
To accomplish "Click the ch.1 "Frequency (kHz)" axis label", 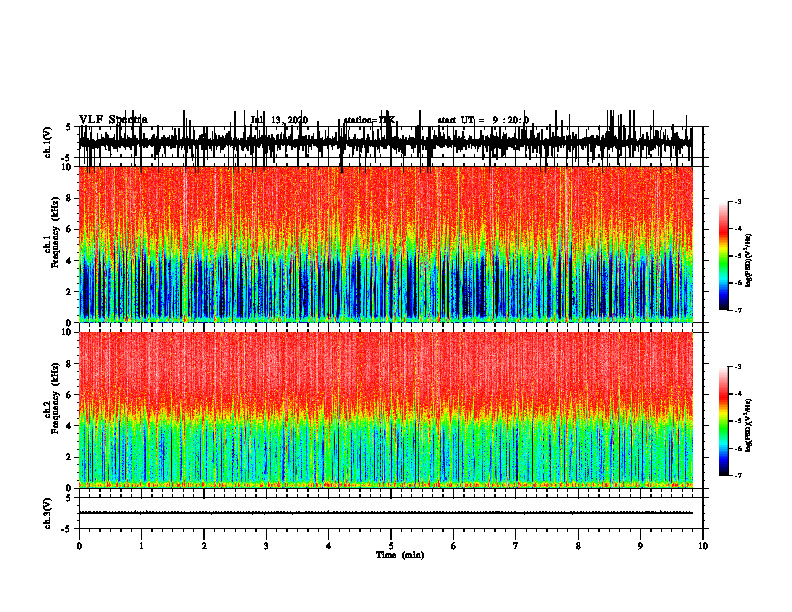I will click(x=56, y=233).
